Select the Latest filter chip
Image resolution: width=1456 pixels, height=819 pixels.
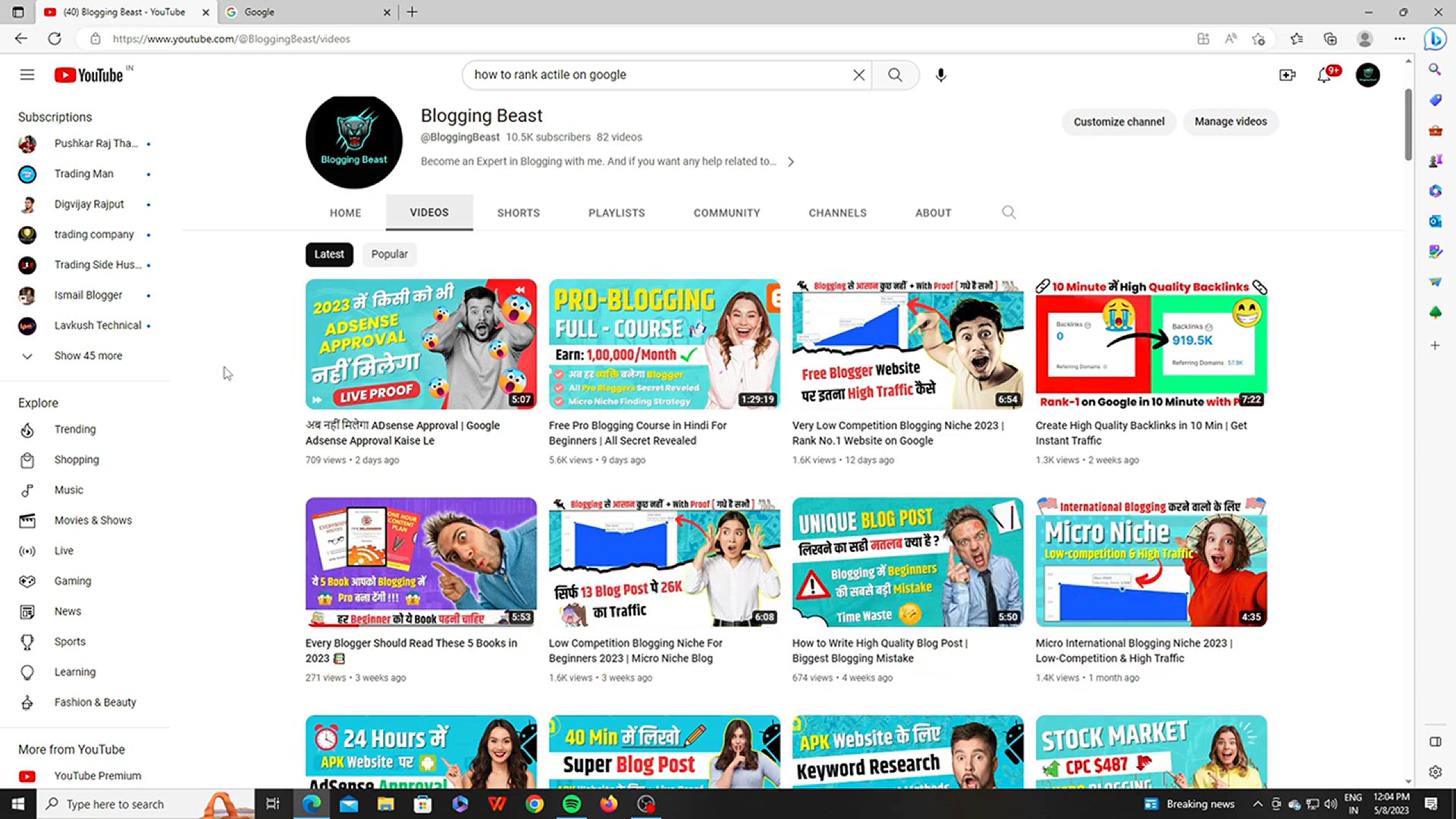pyautogui.click(x=329, y=254)
